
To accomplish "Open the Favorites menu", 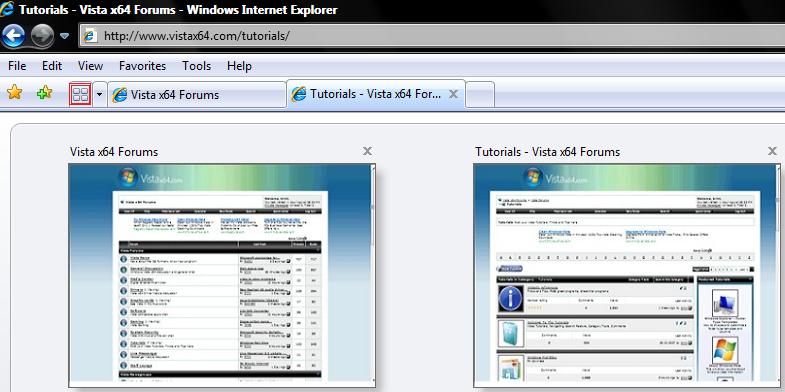I will [x=142, y=66].
